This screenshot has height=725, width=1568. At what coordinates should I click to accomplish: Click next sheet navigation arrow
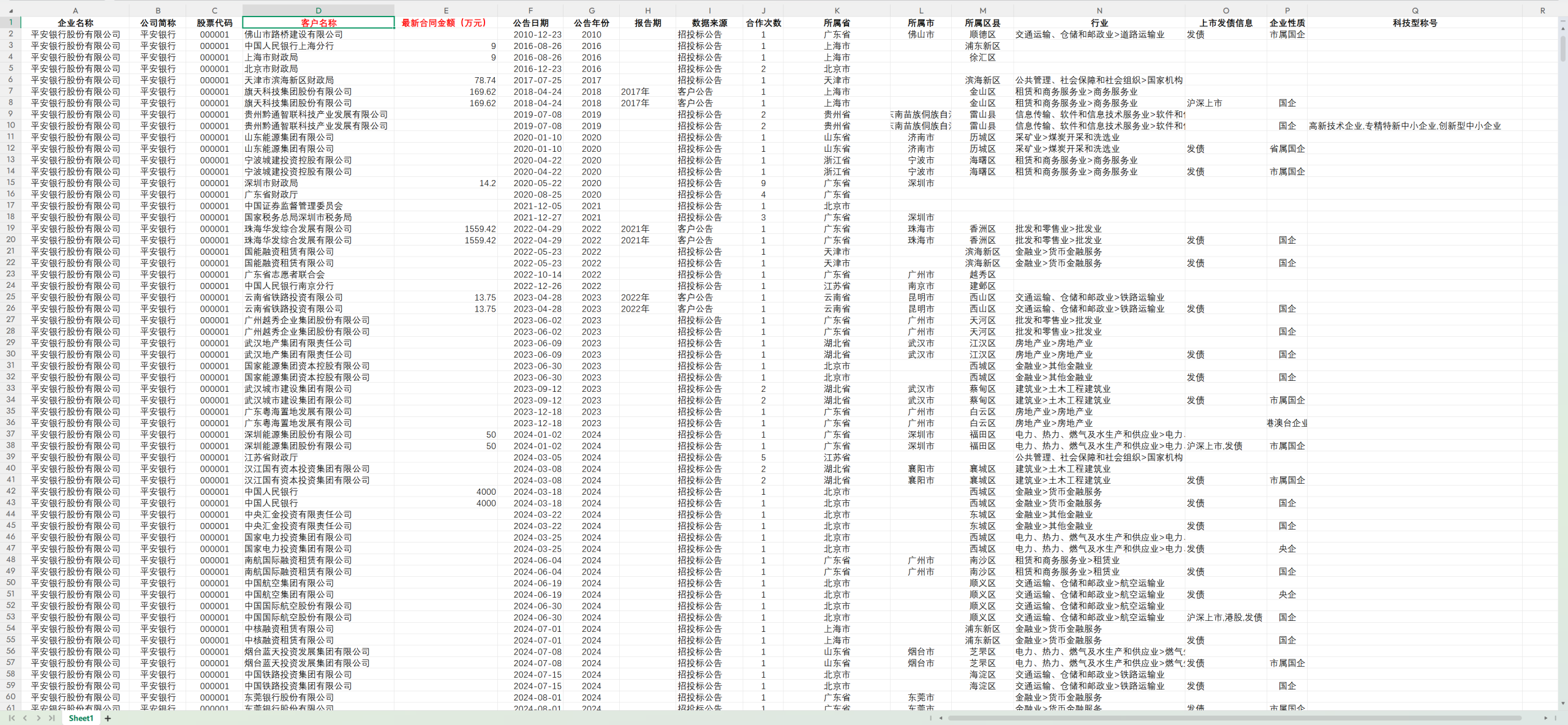[x=39, y=718]
